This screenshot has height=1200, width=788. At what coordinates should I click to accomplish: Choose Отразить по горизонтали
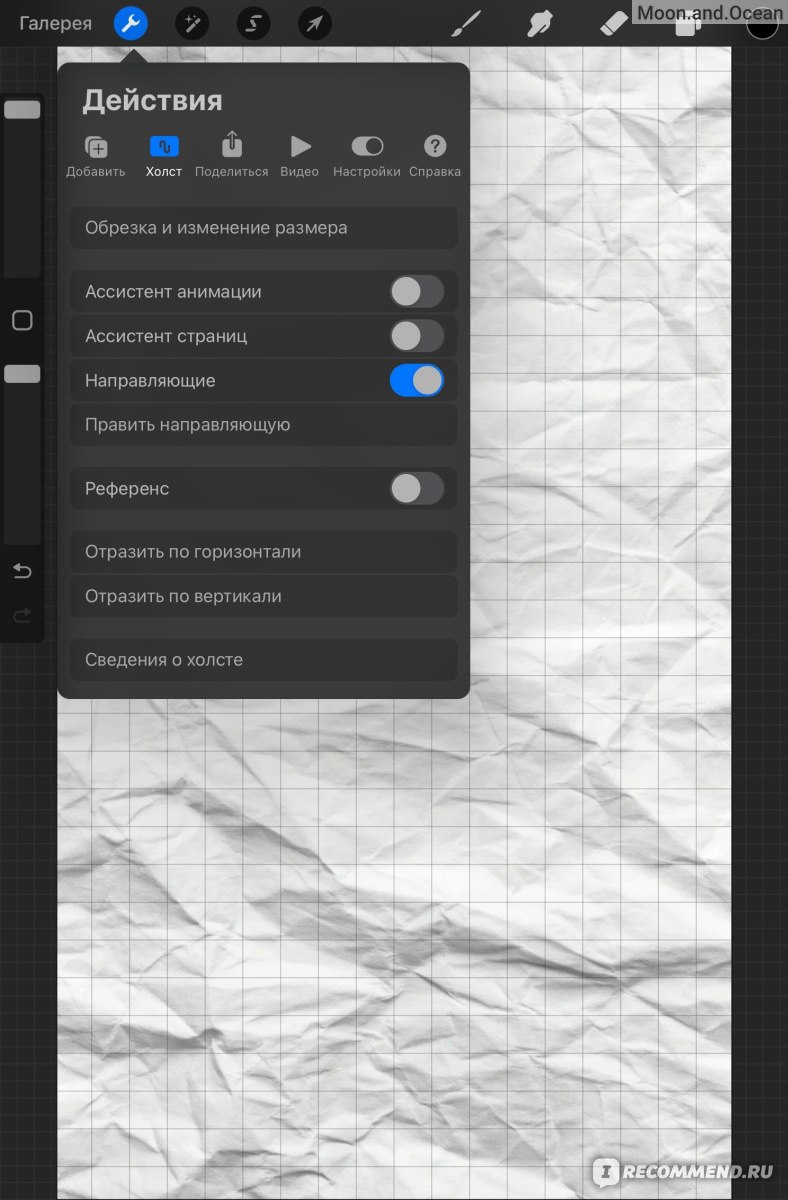[x=264, y=552]
